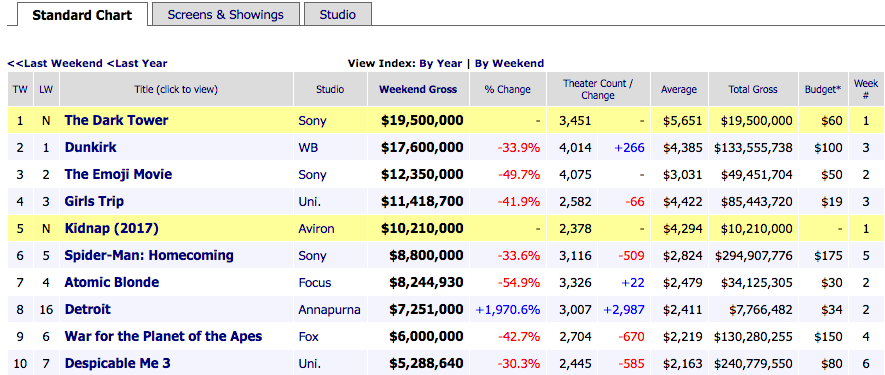Open Atomic Blonde page
Image resolution: width=885 pixels, height=375 pixels.
112,282
